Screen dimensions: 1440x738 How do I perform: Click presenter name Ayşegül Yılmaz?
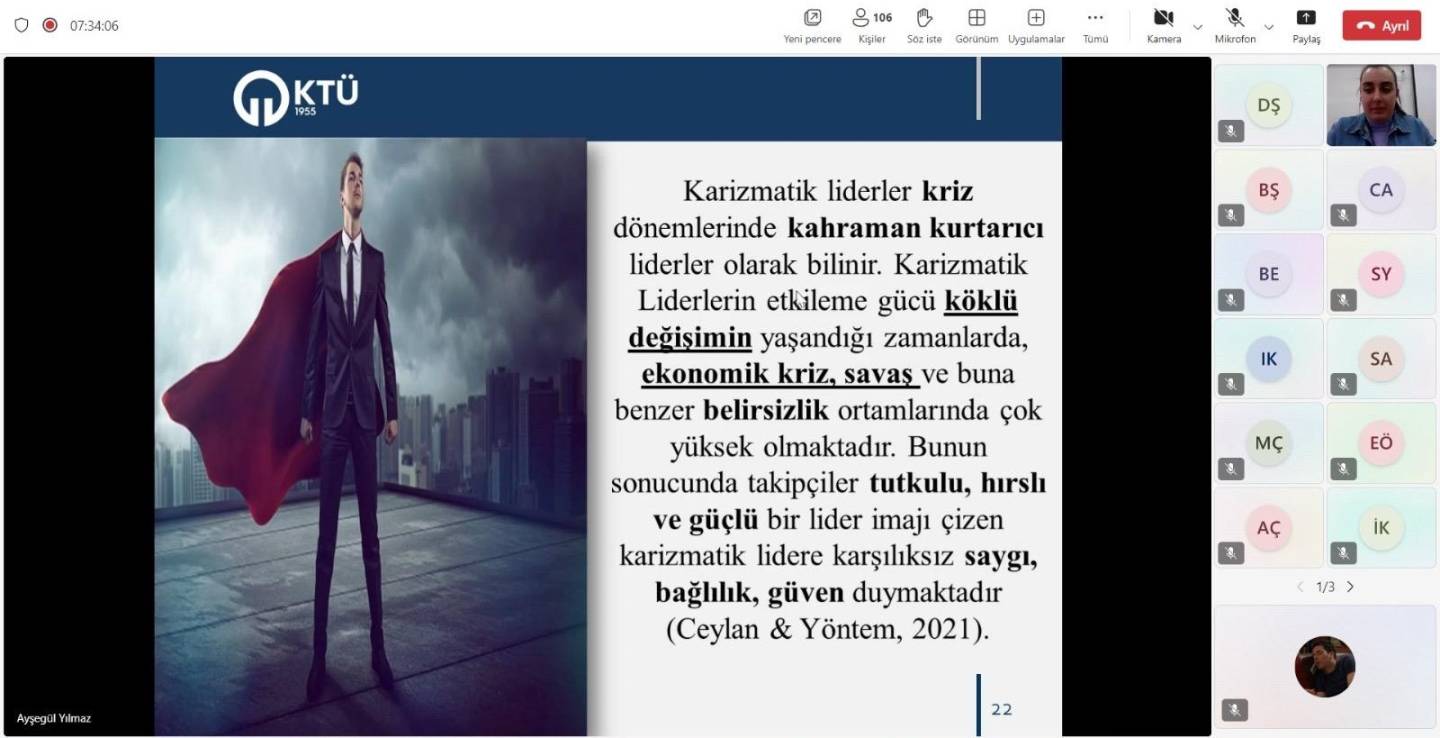click(53, 718)
